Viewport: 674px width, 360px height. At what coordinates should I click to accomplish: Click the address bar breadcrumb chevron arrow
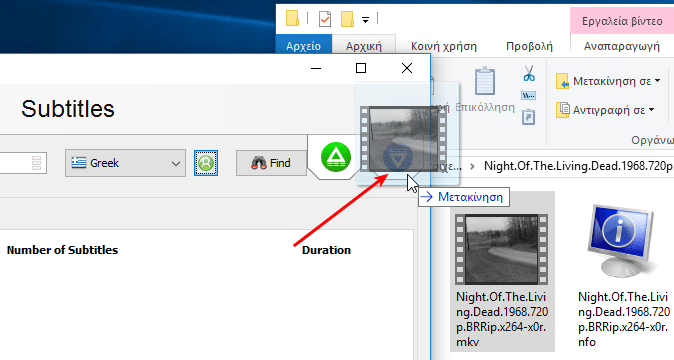472,166
